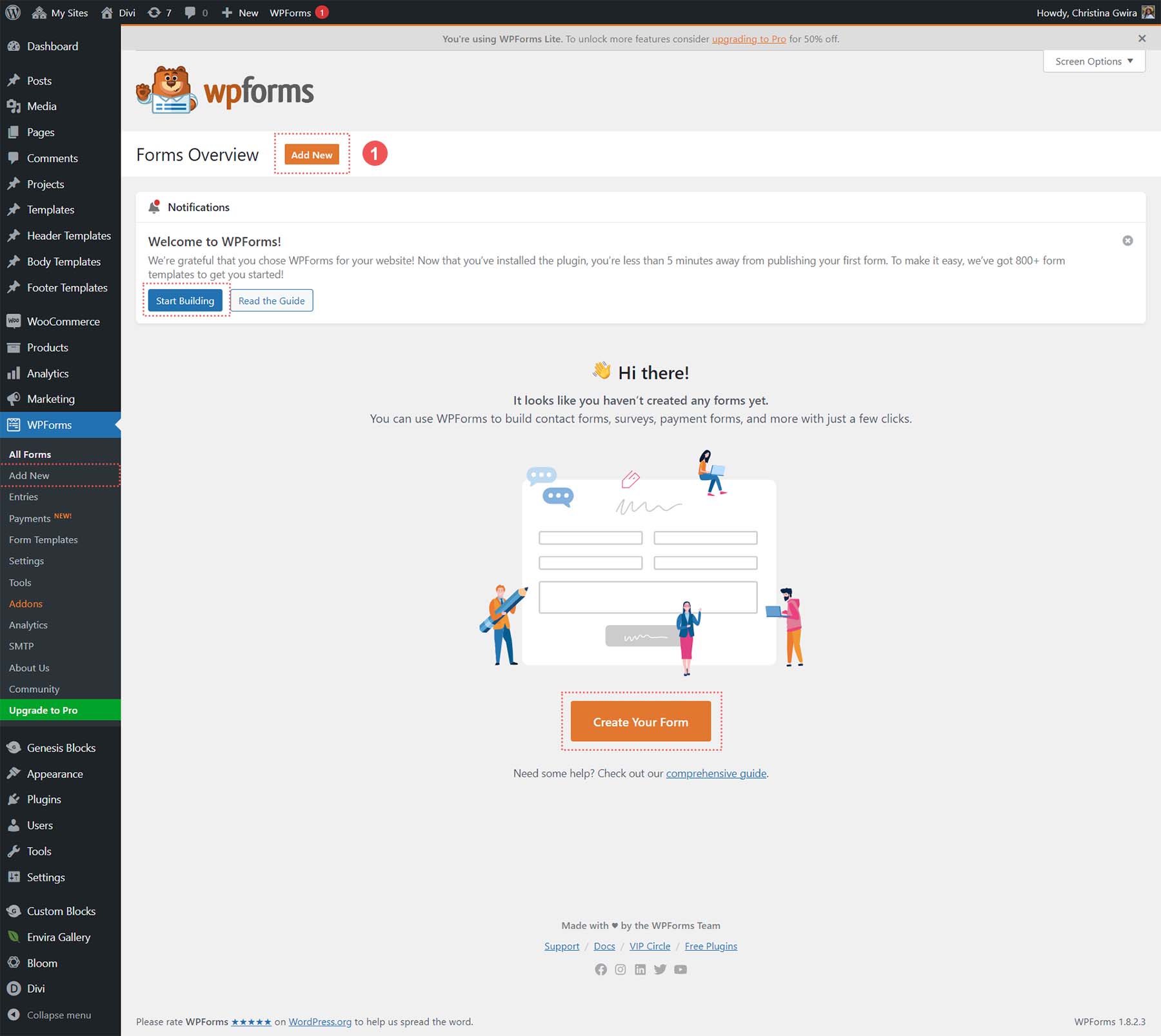The image size is (1161, 1036).
Task: Click the YouTube icon in the footer
Action: (x=680, y=969)
